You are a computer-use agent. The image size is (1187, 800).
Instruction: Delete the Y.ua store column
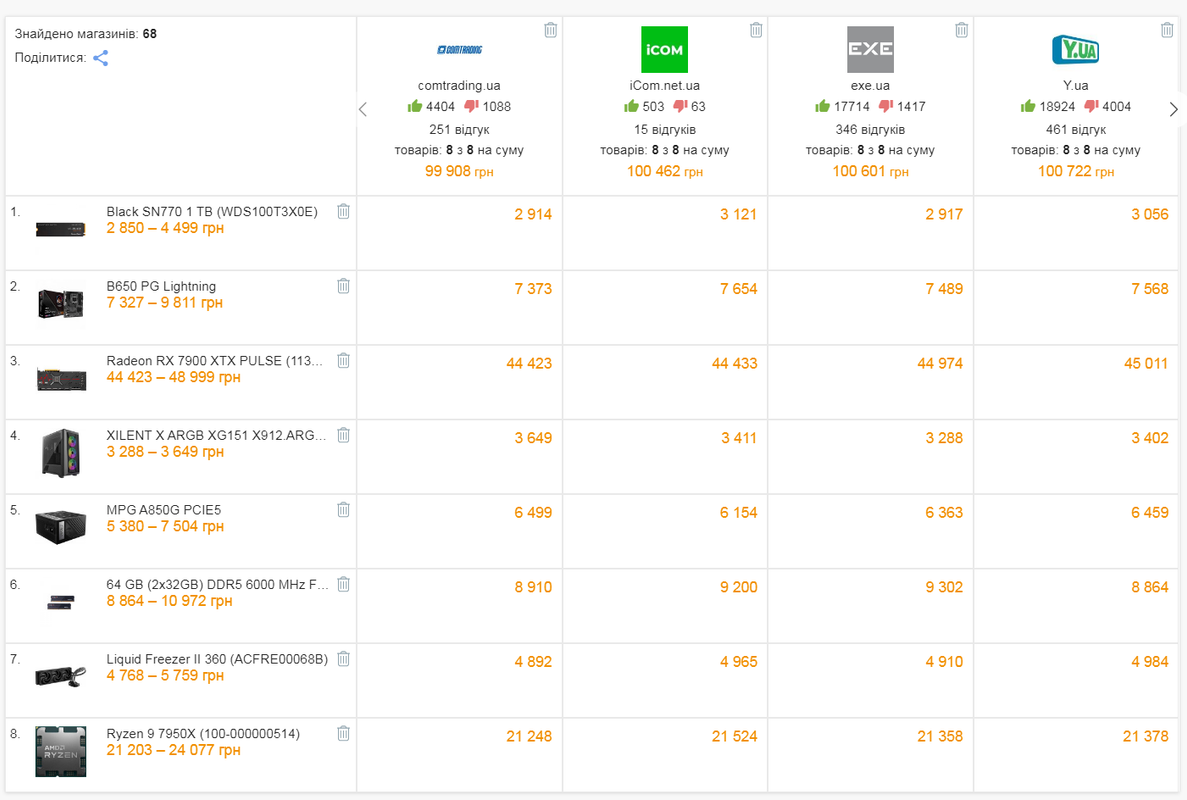(1167, 30)
